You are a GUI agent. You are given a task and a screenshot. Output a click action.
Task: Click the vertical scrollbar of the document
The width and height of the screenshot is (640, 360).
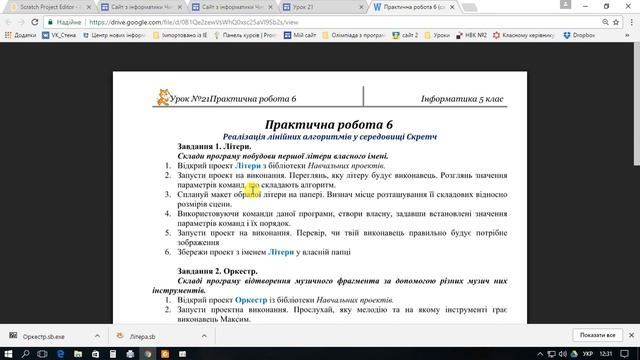tap(636, 104)
